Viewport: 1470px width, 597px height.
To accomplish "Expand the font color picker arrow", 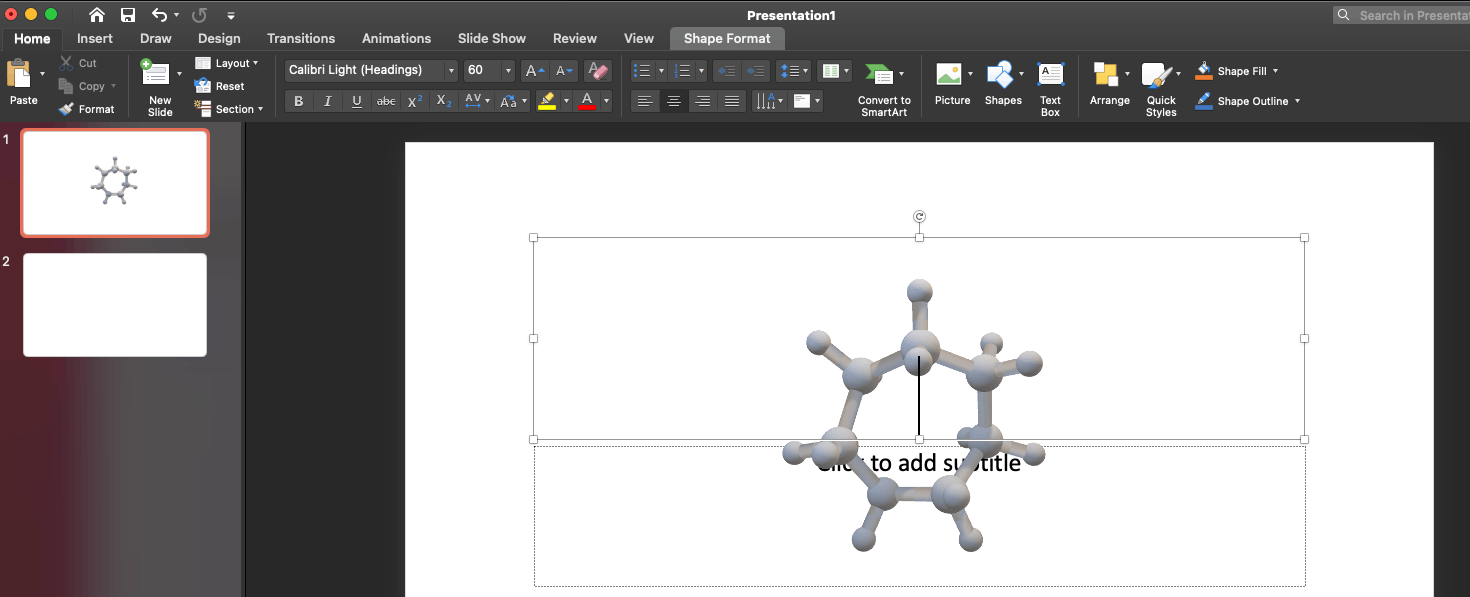I will tap(606, 101).
